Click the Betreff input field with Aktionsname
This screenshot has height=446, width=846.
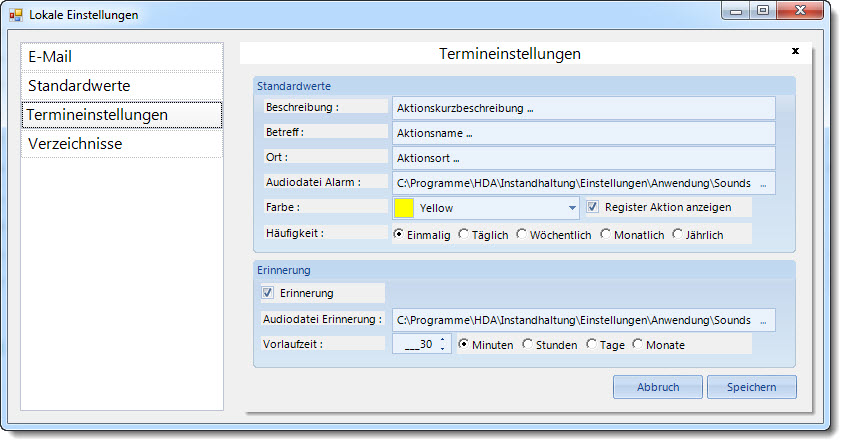tap(584, 133)
